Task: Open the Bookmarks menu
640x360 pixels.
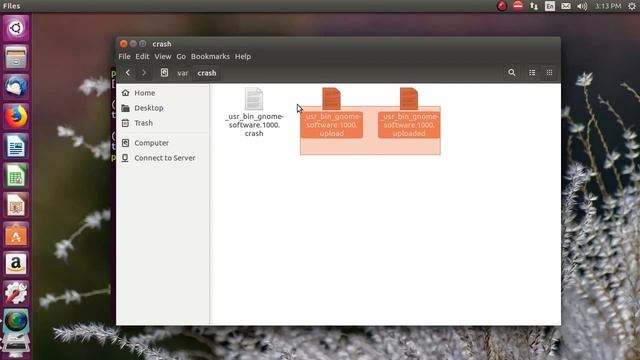Action: pyautogui.click(x=210, y=56)
